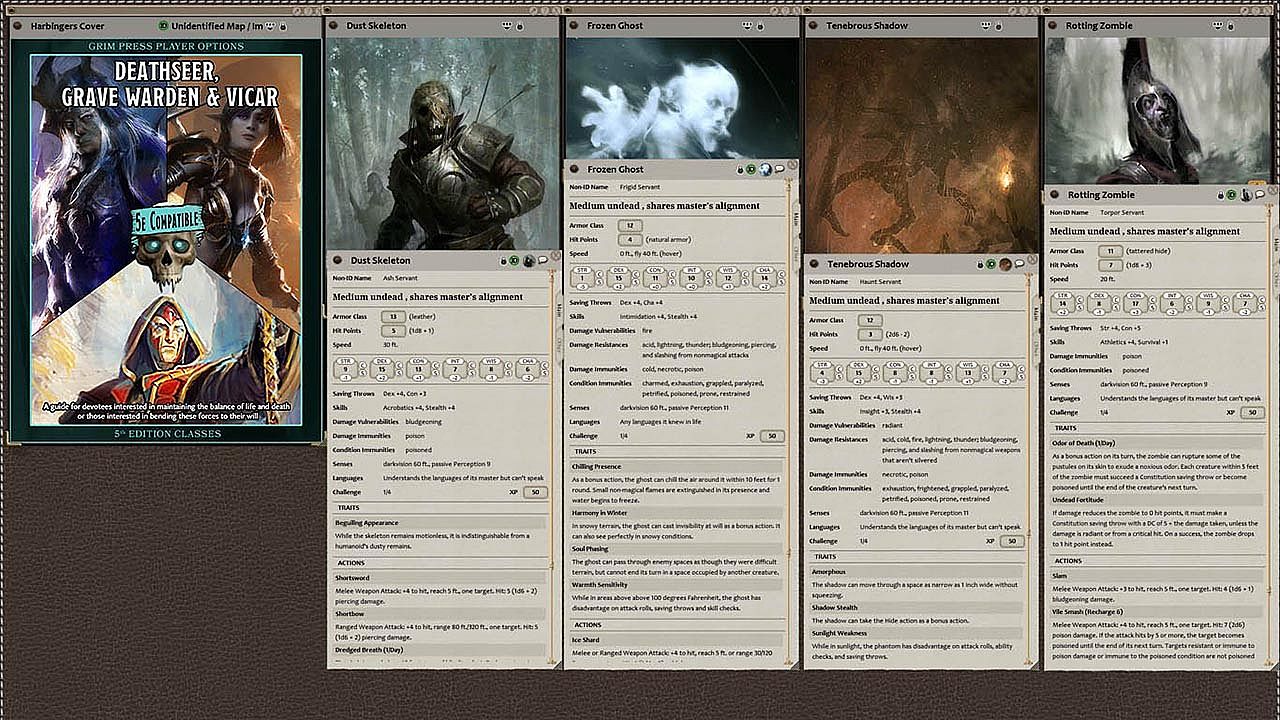Image resolution: width=1280 pixels, height=720 pixels.
Task: Click Tenebrous Shadow's XP value field
Action: pos(1011,541)
